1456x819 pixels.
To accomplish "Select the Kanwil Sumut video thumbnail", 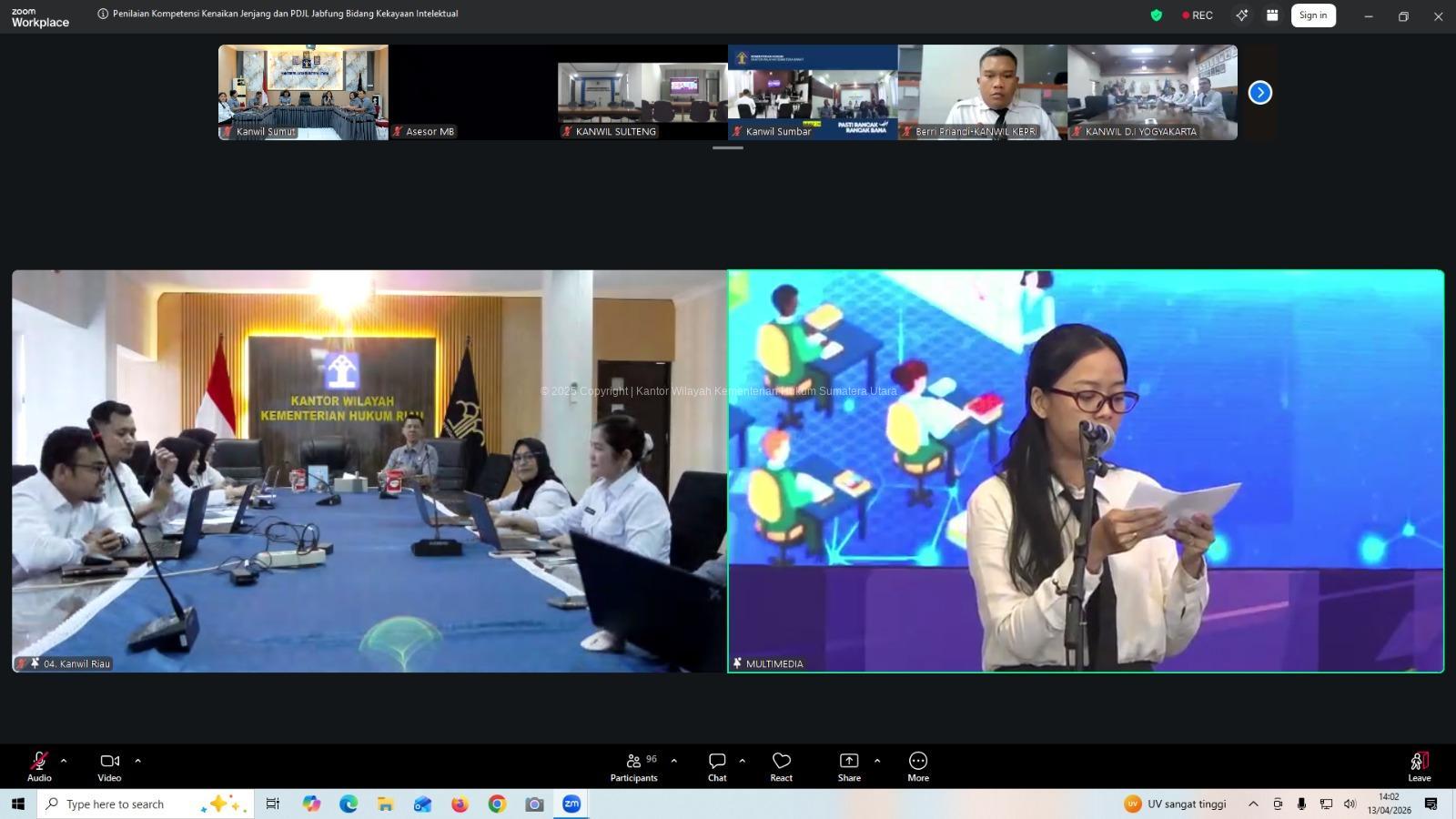I will pos(303,92).
